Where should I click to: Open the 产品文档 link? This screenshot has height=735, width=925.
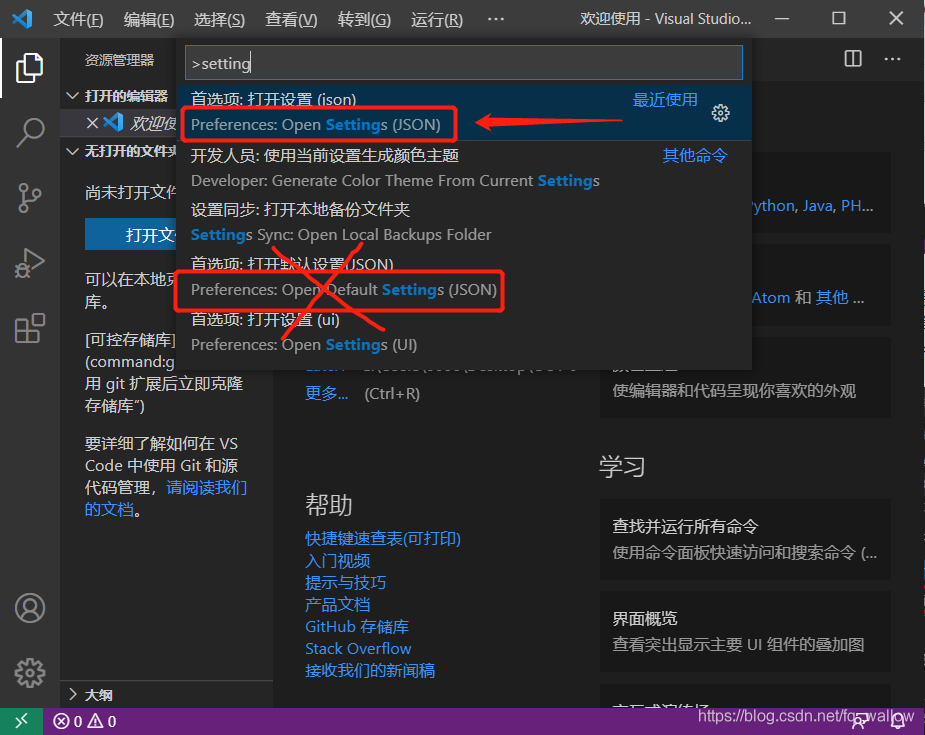click(x=337, y=604)
